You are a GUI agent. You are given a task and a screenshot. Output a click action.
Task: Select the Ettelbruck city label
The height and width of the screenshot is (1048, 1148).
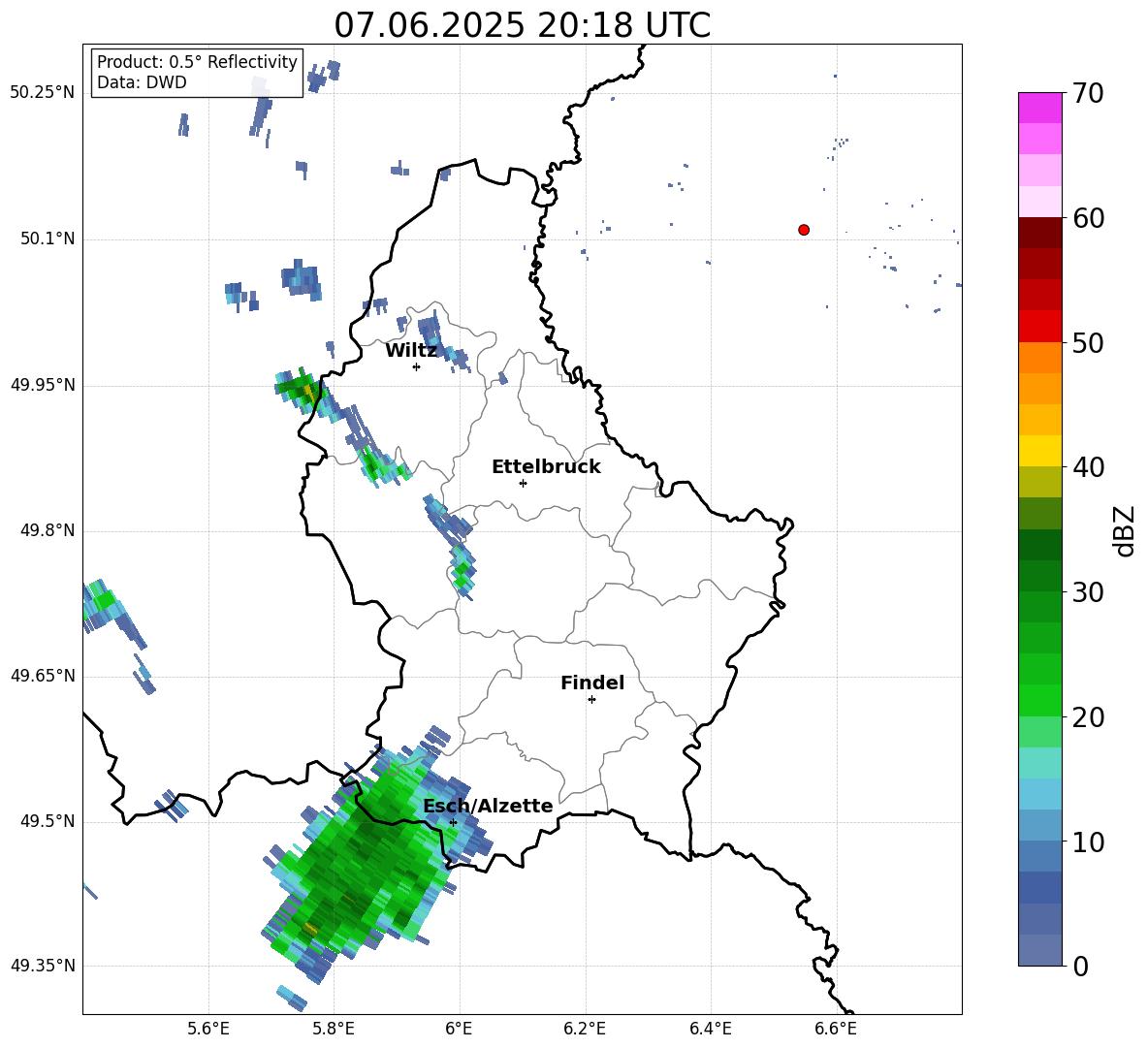(546, 467)
